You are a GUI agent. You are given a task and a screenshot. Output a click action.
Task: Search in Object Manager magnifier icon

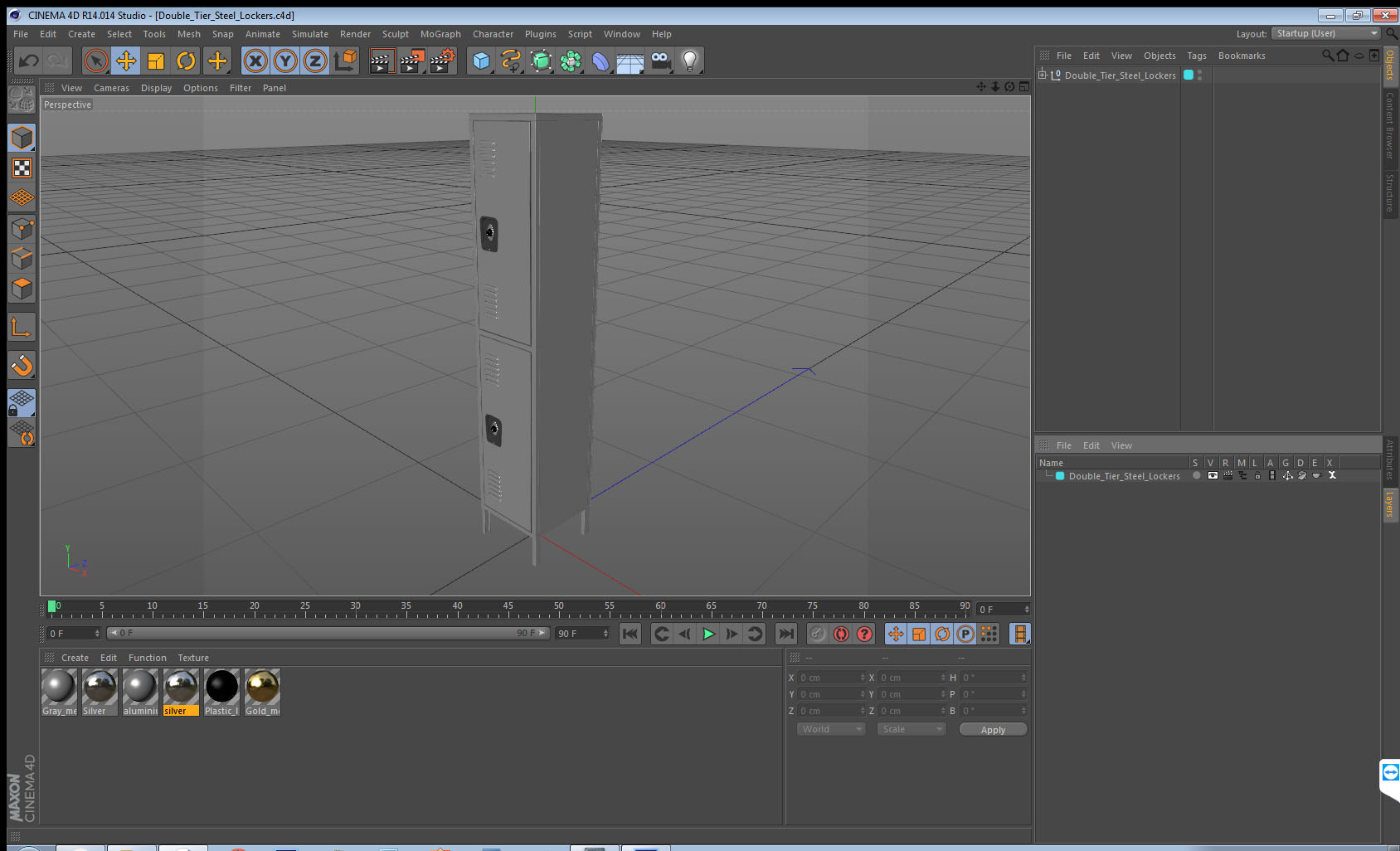coord(1327,56)
